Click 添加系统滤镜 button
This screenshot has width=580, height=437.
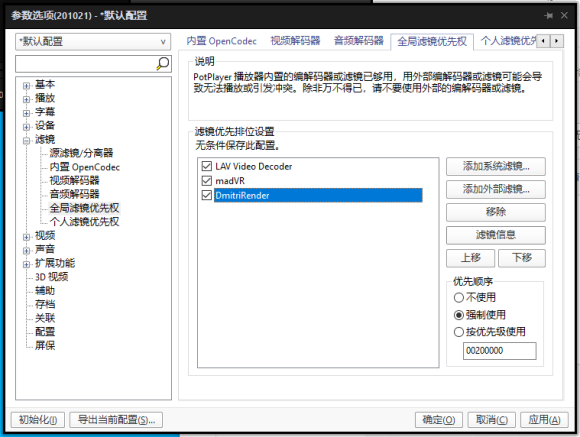click(x=496, y=167)
